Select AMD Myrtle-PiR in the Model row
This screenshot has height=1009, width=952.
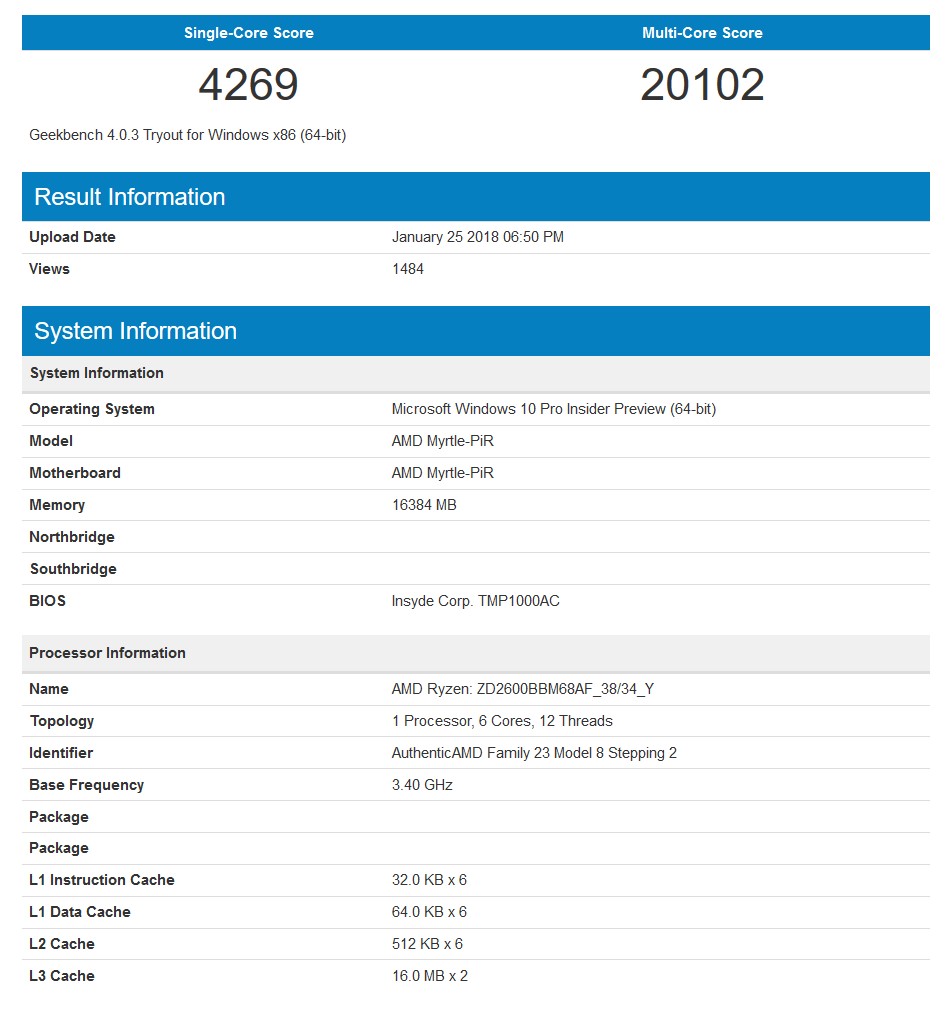[443, 441]
